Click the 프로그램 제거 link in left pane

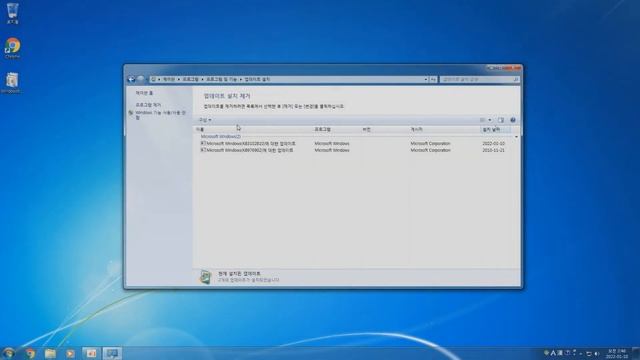(148, 105)
